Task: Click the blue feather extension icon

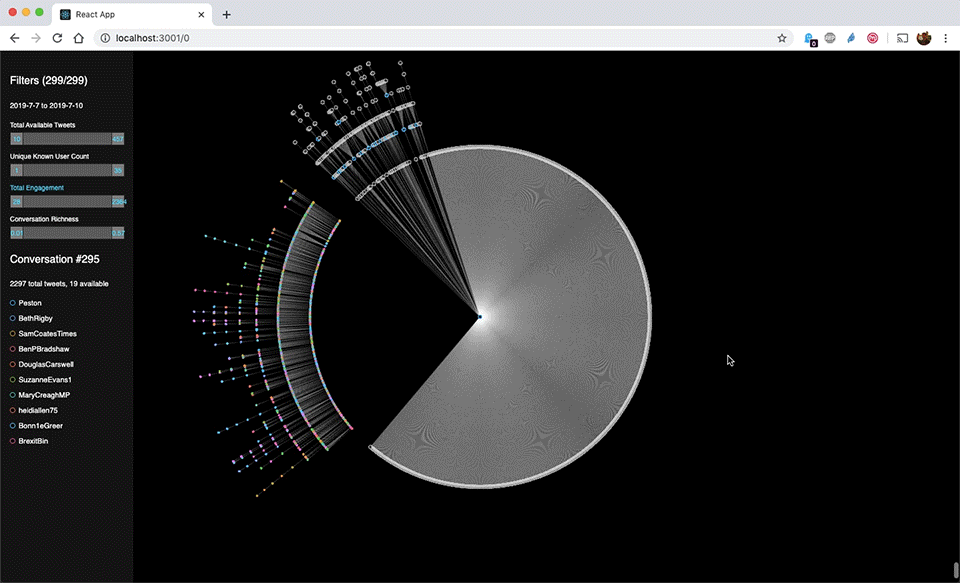Action: click(851, 37)
